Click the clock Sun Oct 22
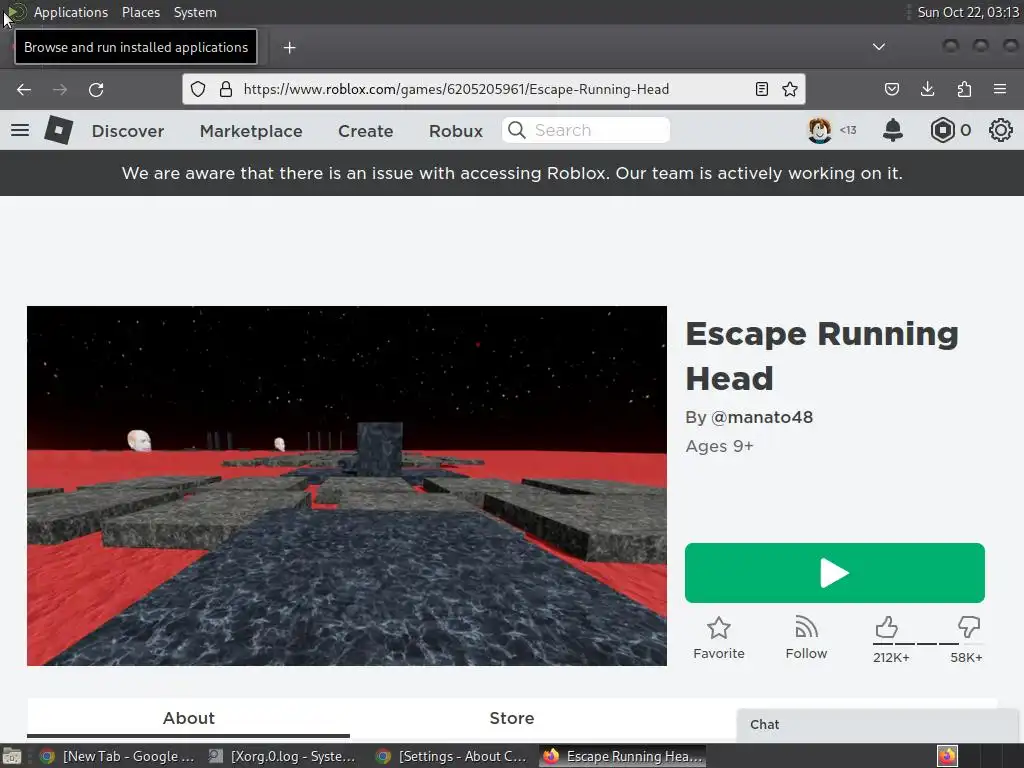Viewport: 1024px width, 768px height. (x=968, y=12)
